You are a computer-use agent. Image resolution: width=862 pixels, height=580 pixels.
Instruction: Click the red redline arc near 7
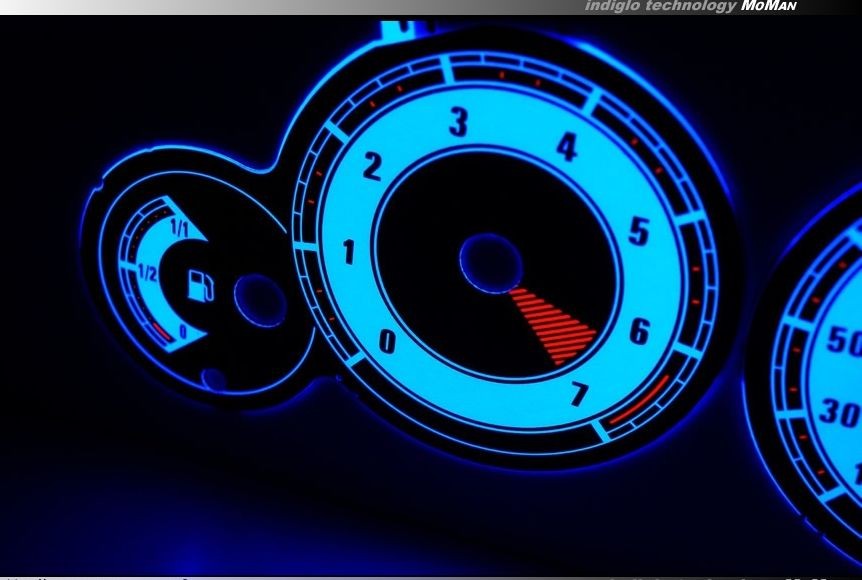pyautogui.click(x=640, y=400)
